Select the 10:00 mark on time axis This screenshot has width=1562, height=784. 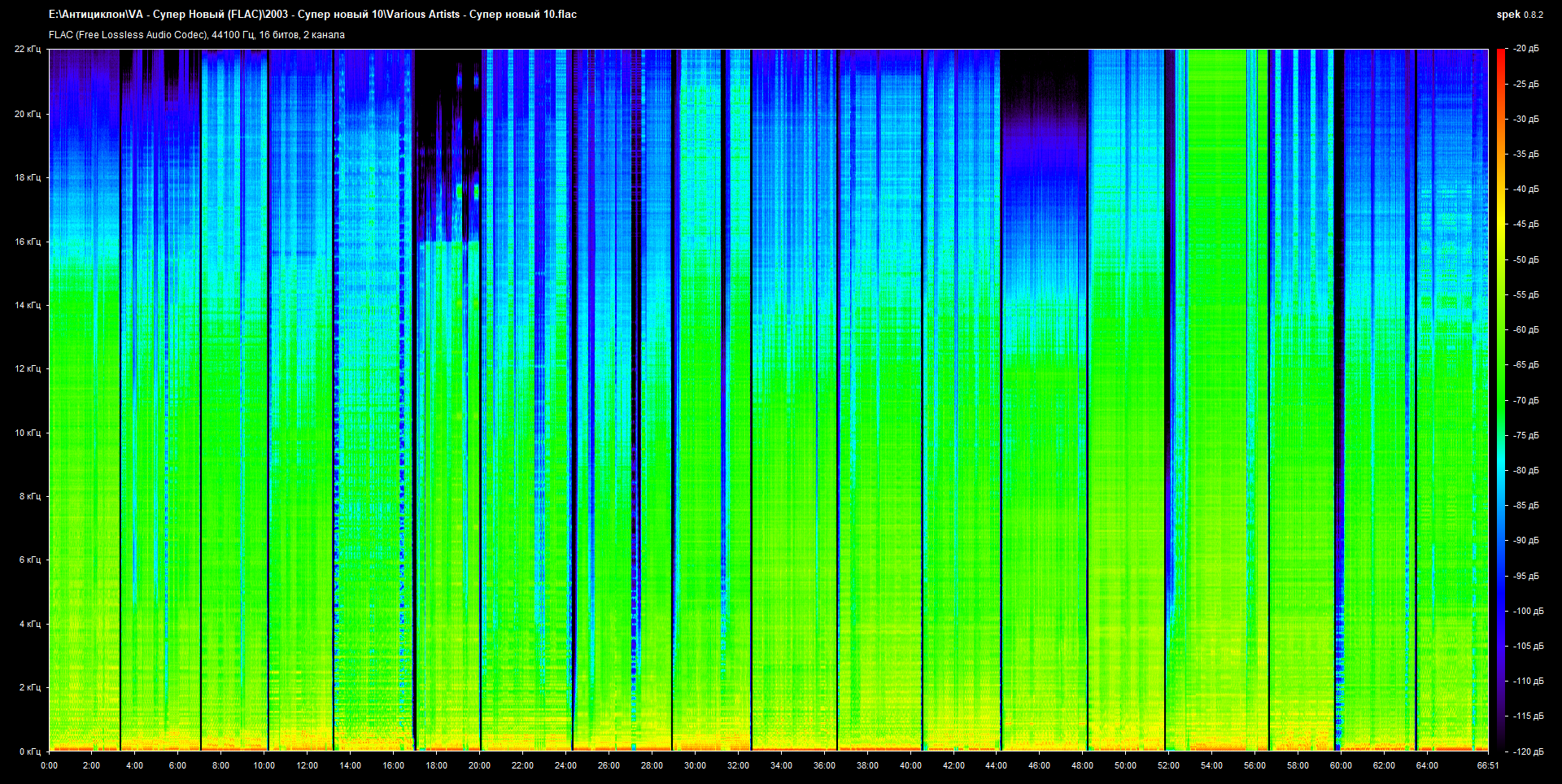pos(264,765)
